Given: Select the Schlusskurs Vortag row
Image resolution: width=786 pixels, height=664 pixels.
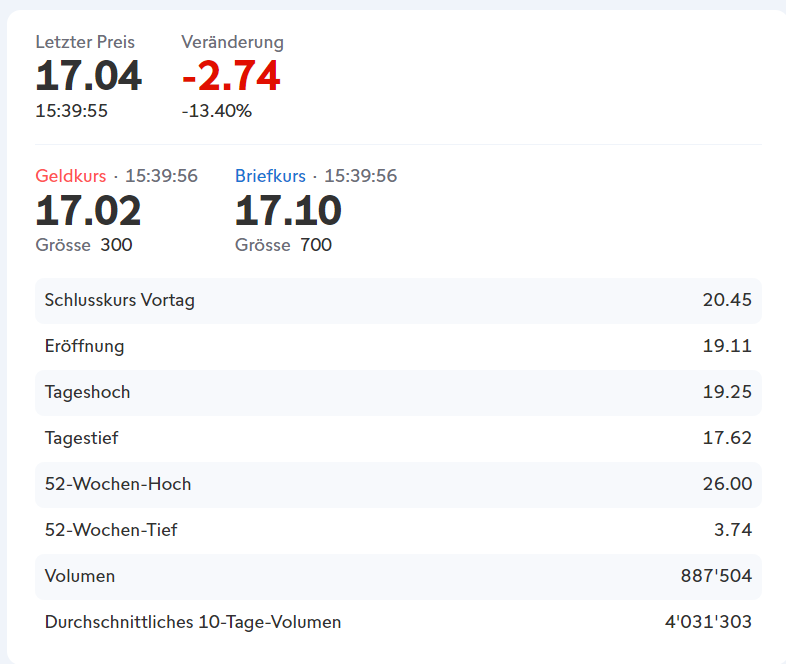Looking at the screenshot, I should pos(398,300).
